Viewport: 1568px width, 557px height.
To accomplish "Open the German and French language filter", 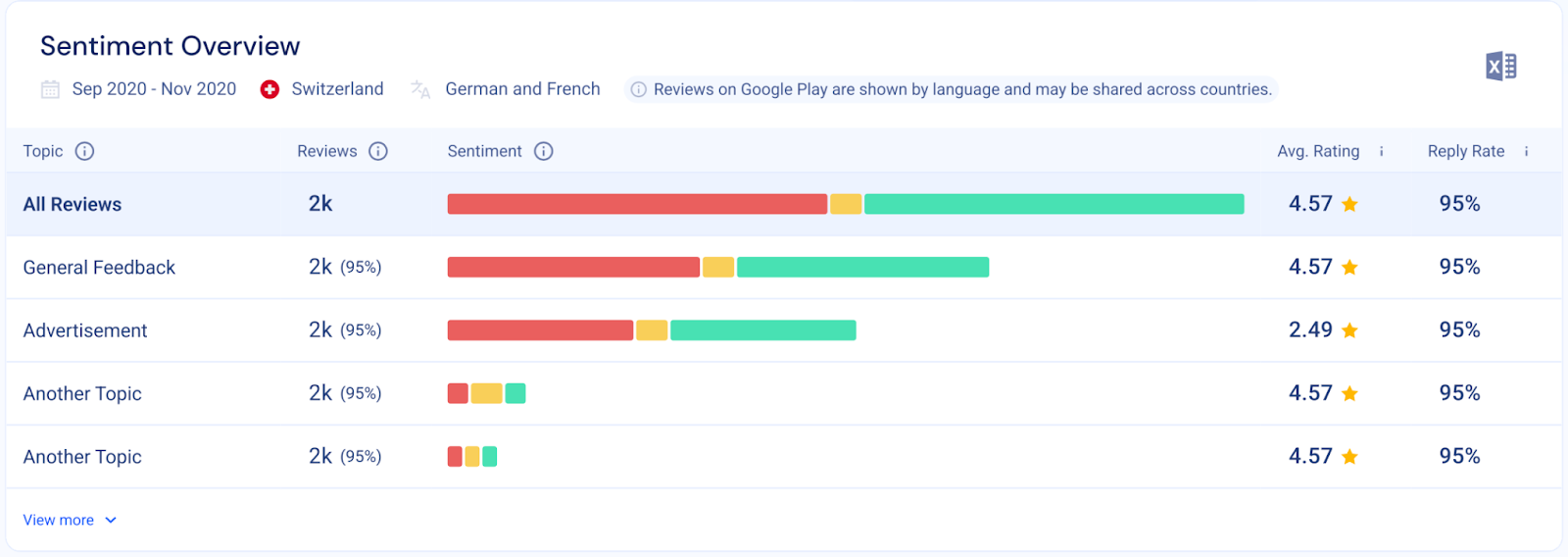I will click(522, 89).
